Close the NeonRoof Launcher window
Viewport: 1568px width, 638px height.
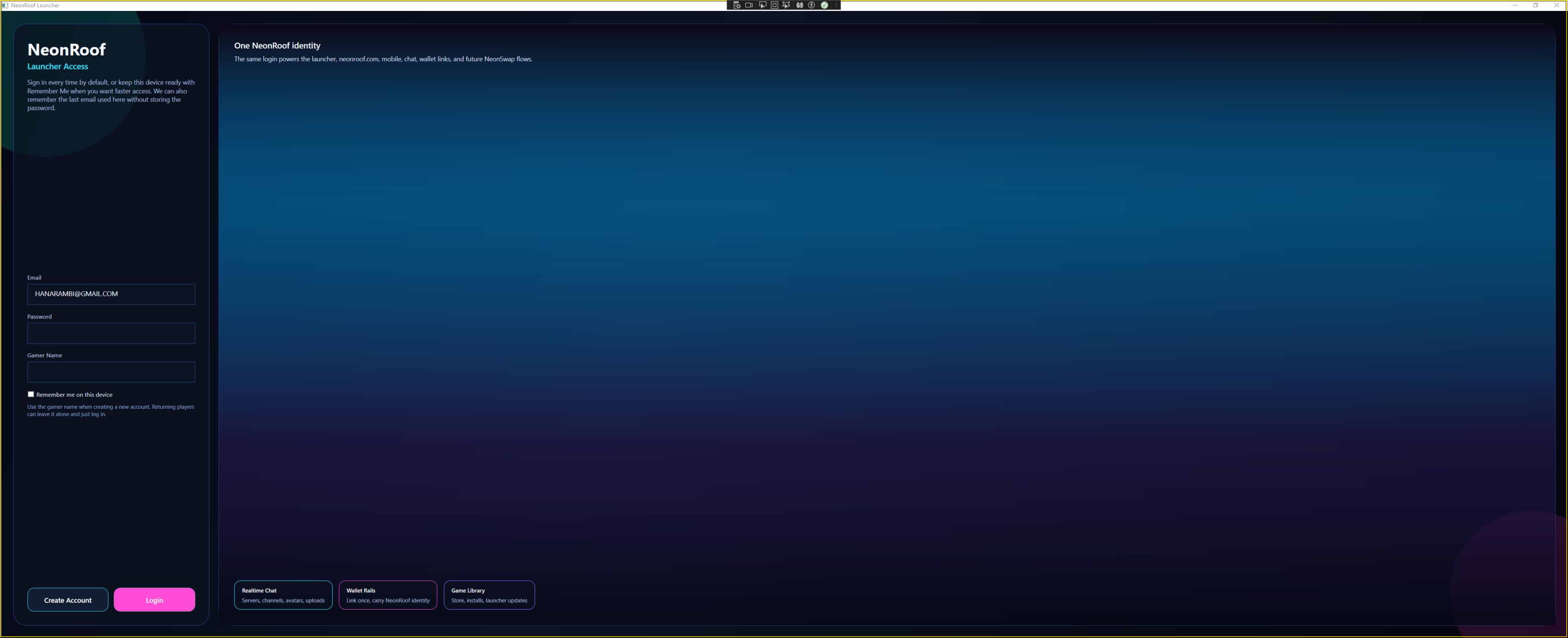click(1557, 5)
